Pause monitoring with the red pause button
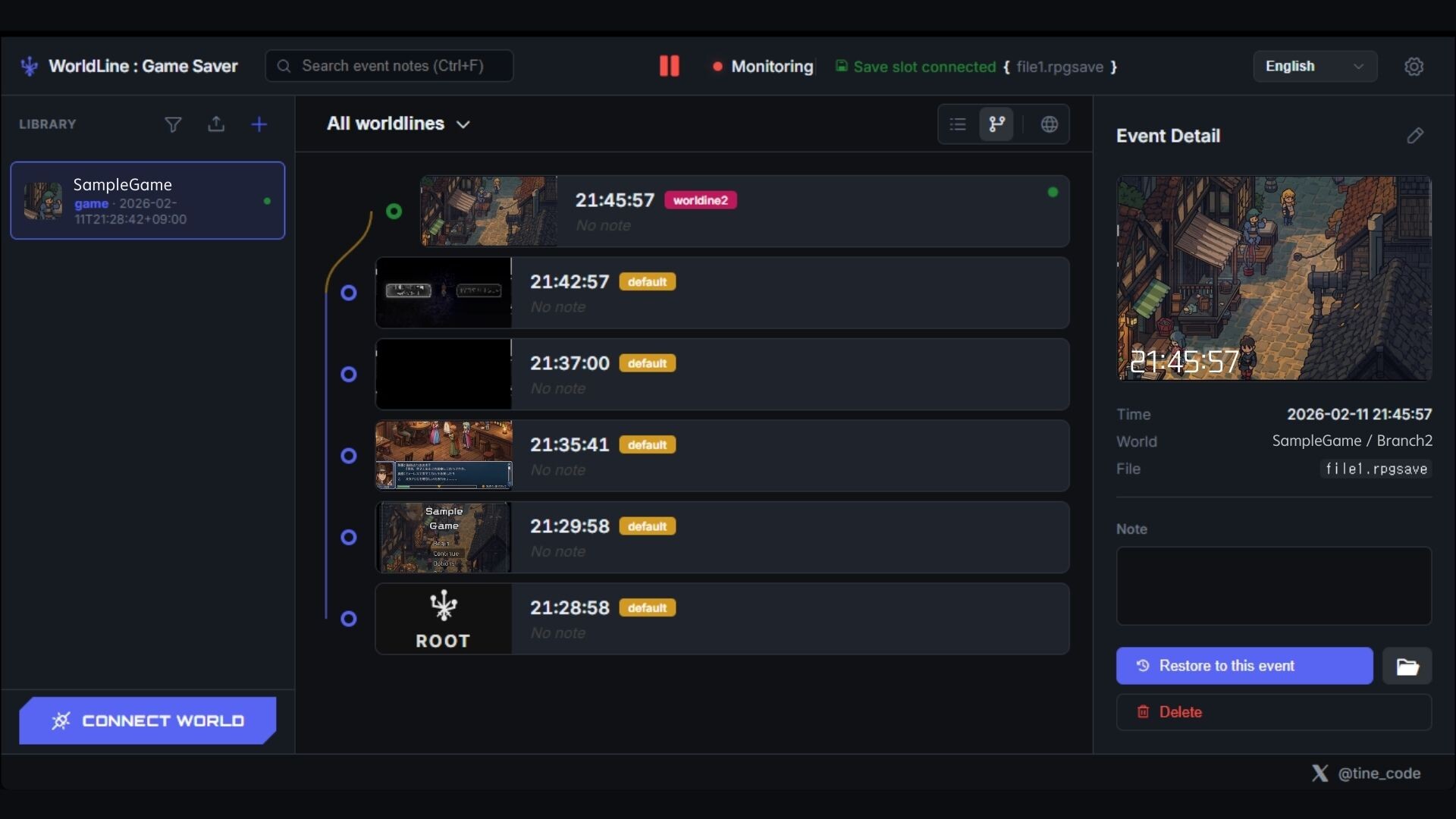Screen dimensions: 1456x819 click(669, 66)
